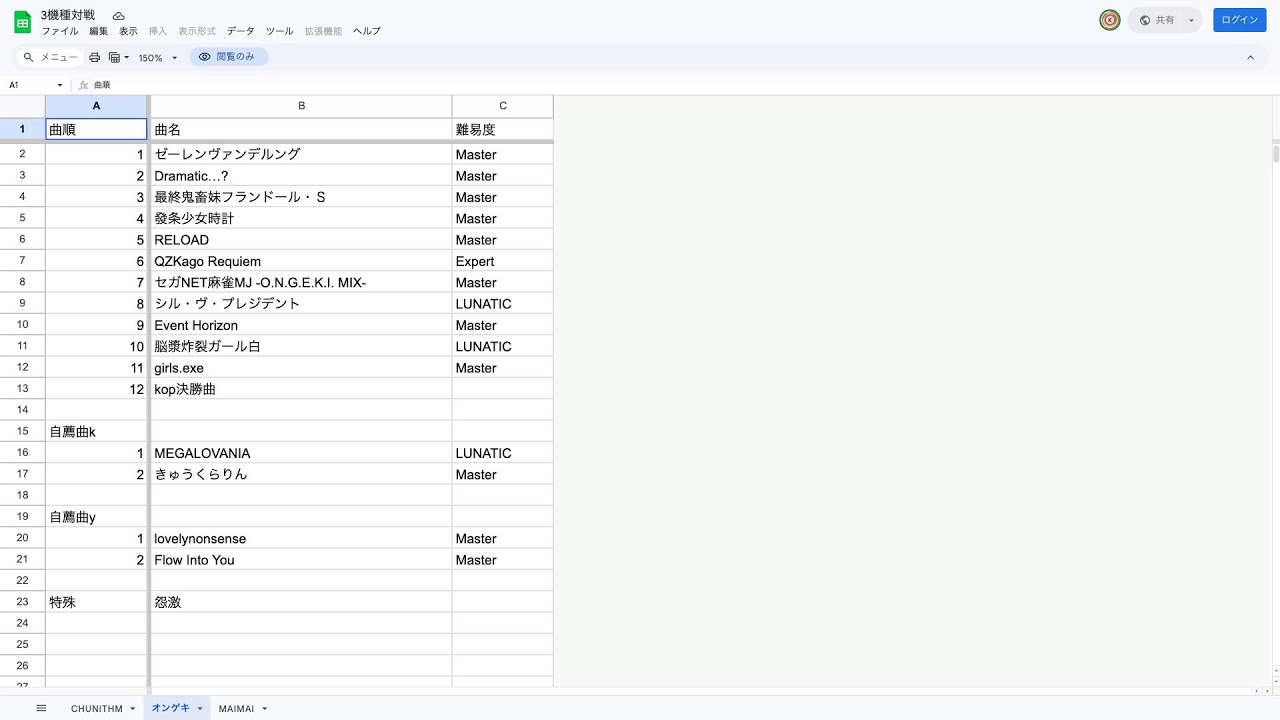Viewport: 1280px width, 720px height.
Task: Select cell girls.exe
Action: point(301,368)
